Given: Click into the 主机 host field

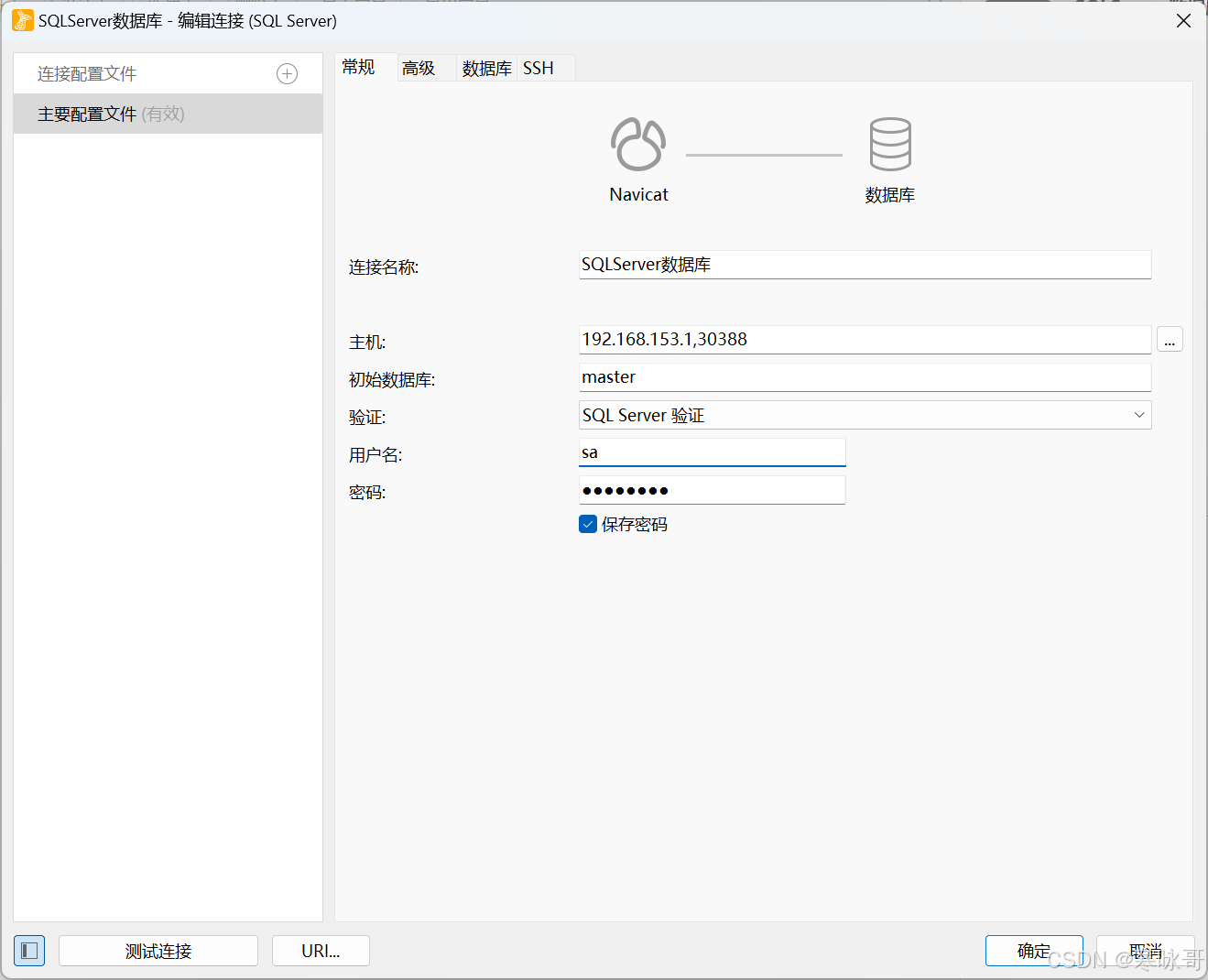Looking at the screenshot, I should tap(865, 340).
